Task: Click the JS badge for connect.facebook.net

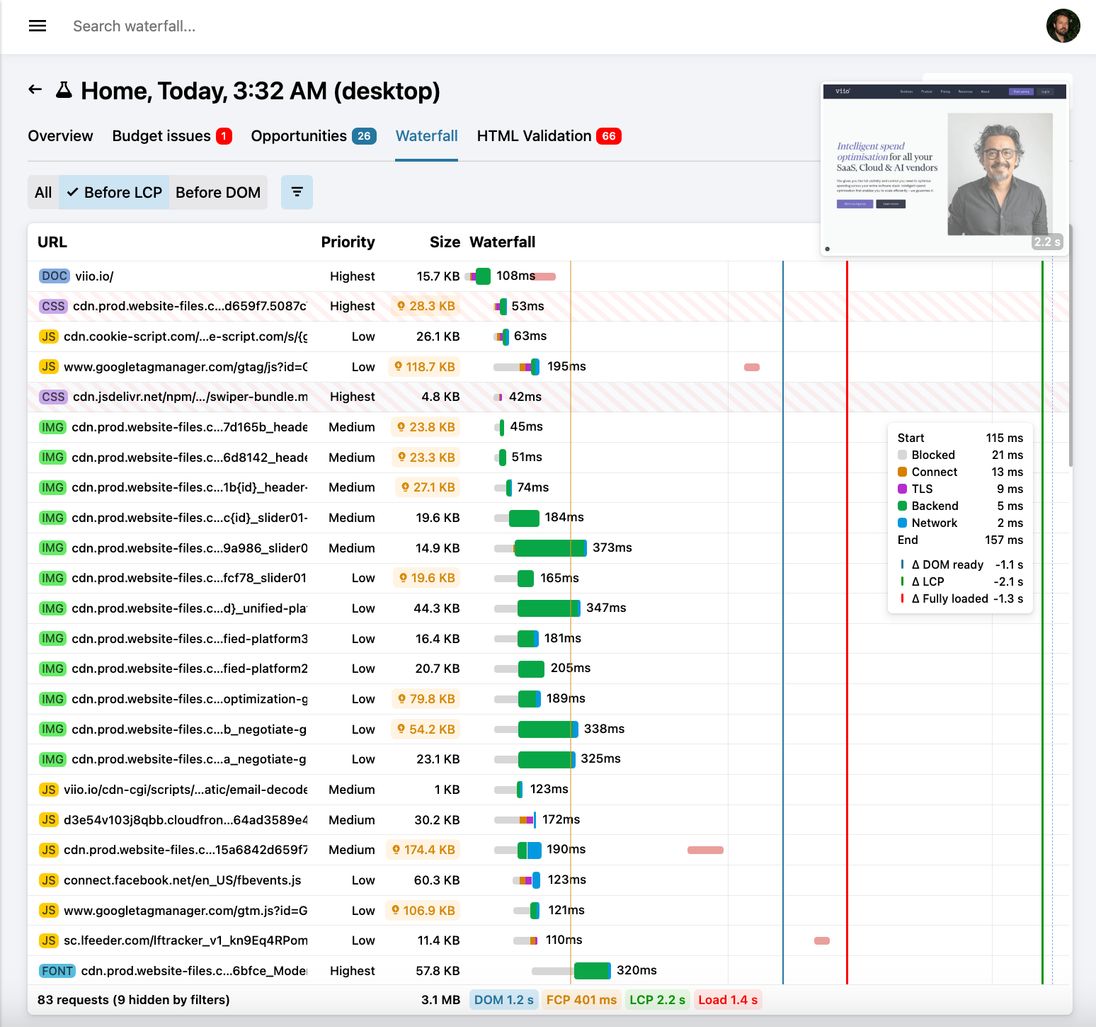Action: (48, 881)
